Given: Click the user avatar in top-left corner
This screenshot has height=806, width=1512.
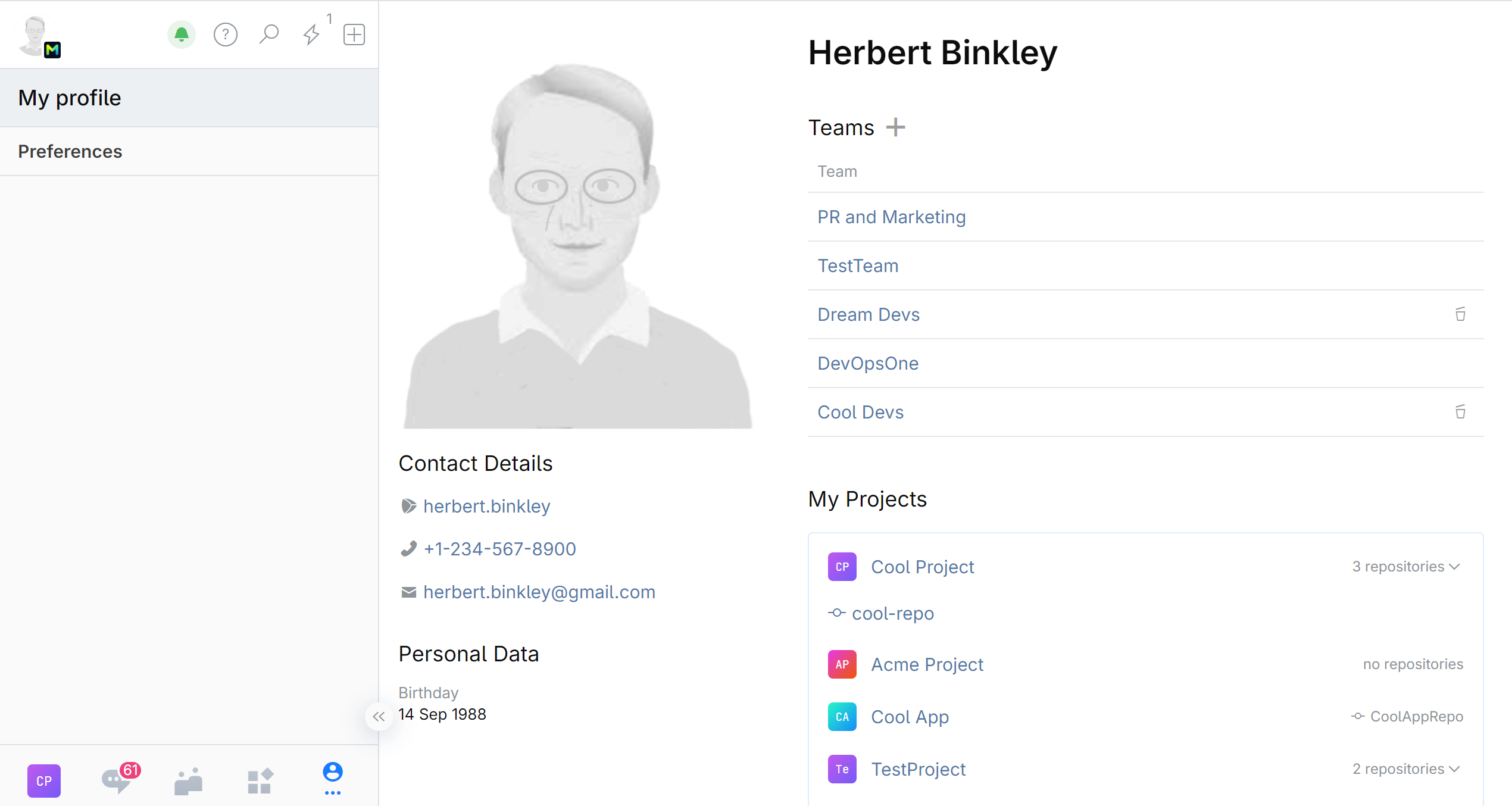Looking at the screenshot, I should [37, 36].
